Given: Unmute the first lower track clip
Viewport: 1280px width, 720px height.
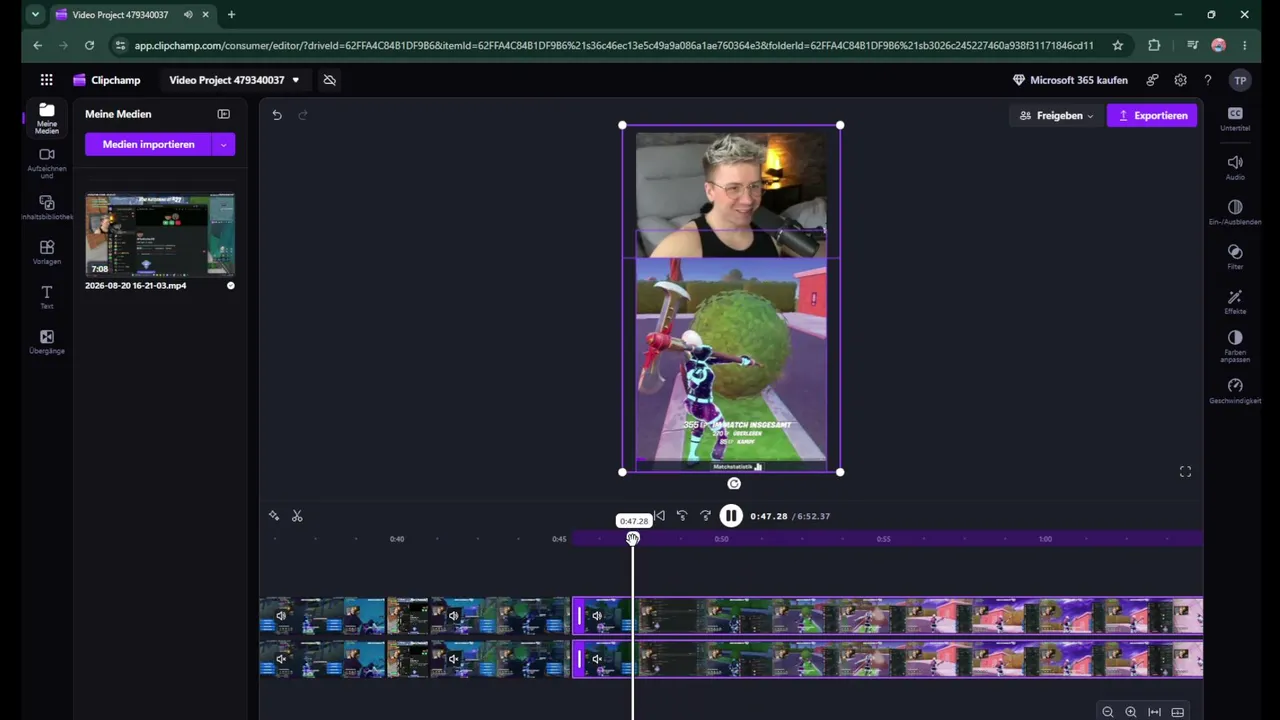Looking at the screenshot, I should pyautogui.click(x=281, y=659).
